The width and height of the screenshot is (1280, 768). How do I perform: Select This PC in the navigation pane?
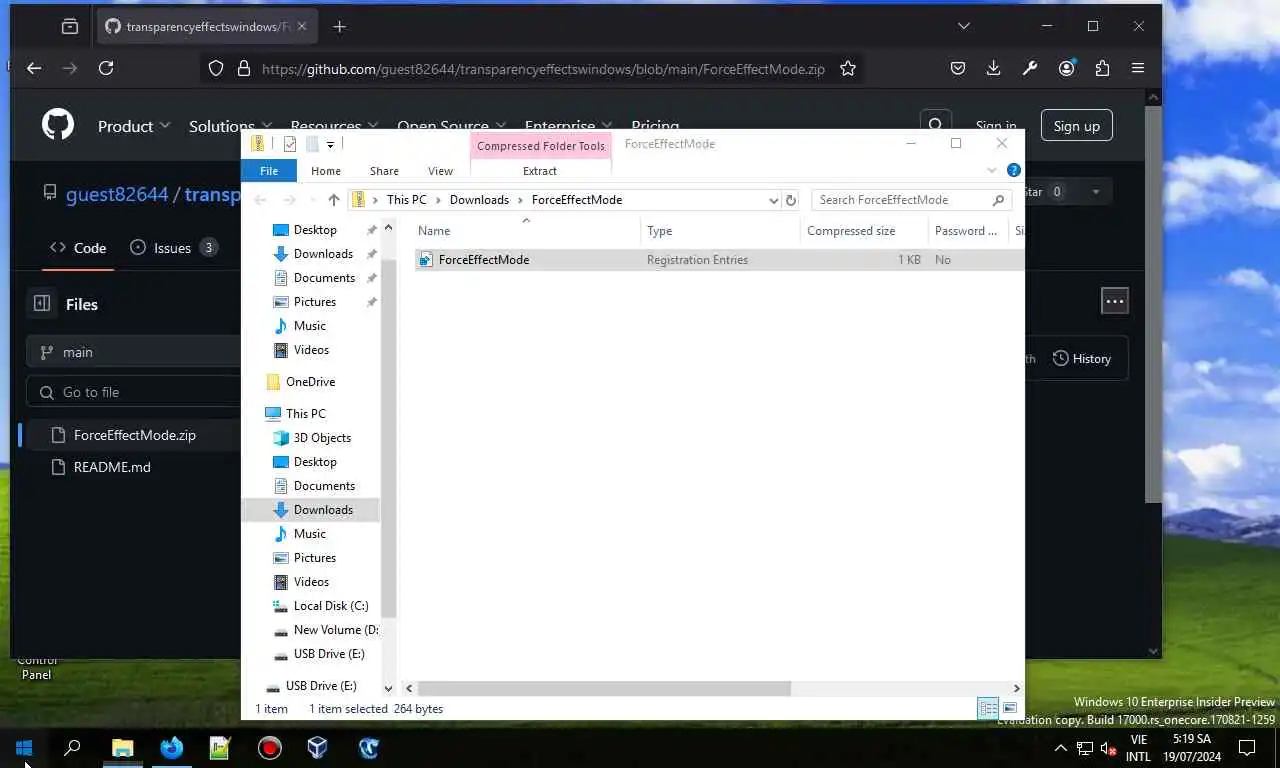305,414
